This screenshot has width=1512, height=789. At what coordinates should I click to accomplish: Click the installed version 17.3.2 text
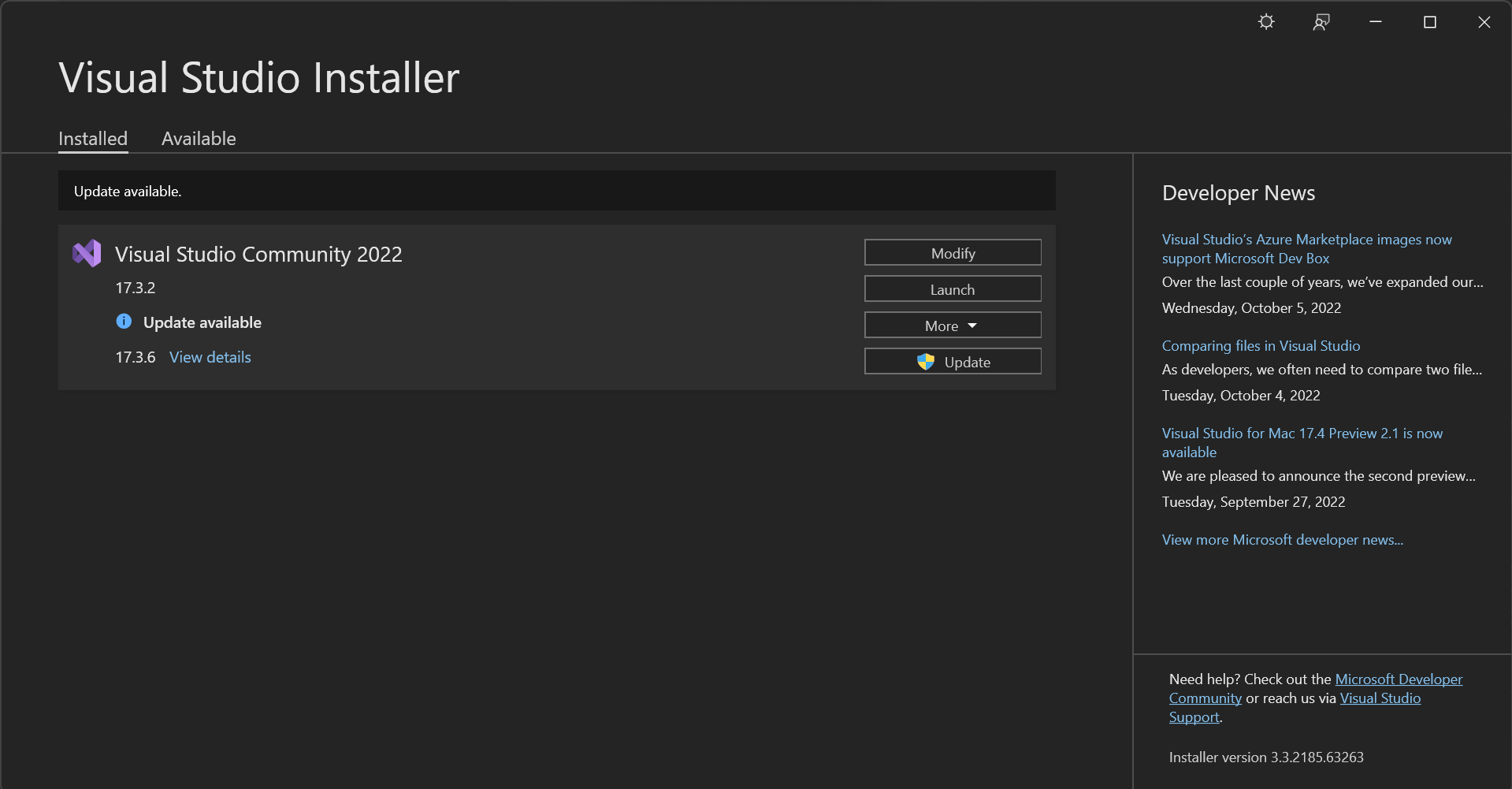(136, 288)
